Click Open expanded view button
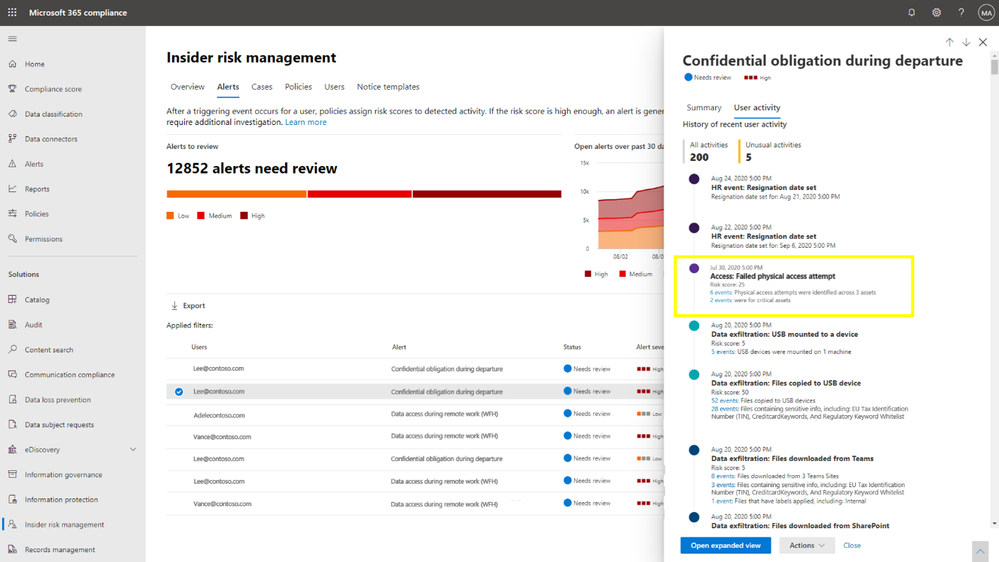This screenshot has height=562, width=999. 726,545
